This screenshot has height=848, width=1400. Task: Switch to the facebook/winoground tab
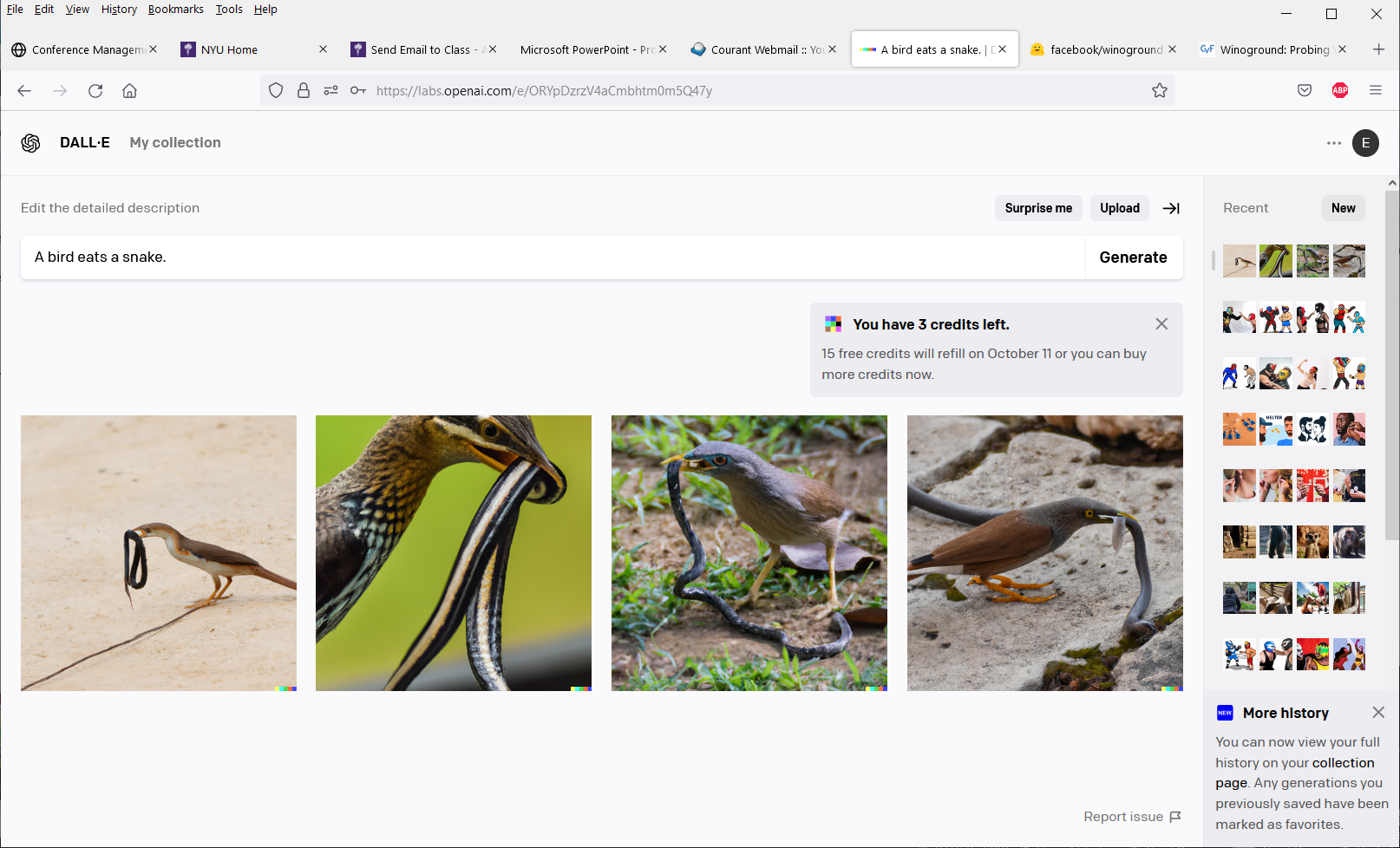point(1097,49)
